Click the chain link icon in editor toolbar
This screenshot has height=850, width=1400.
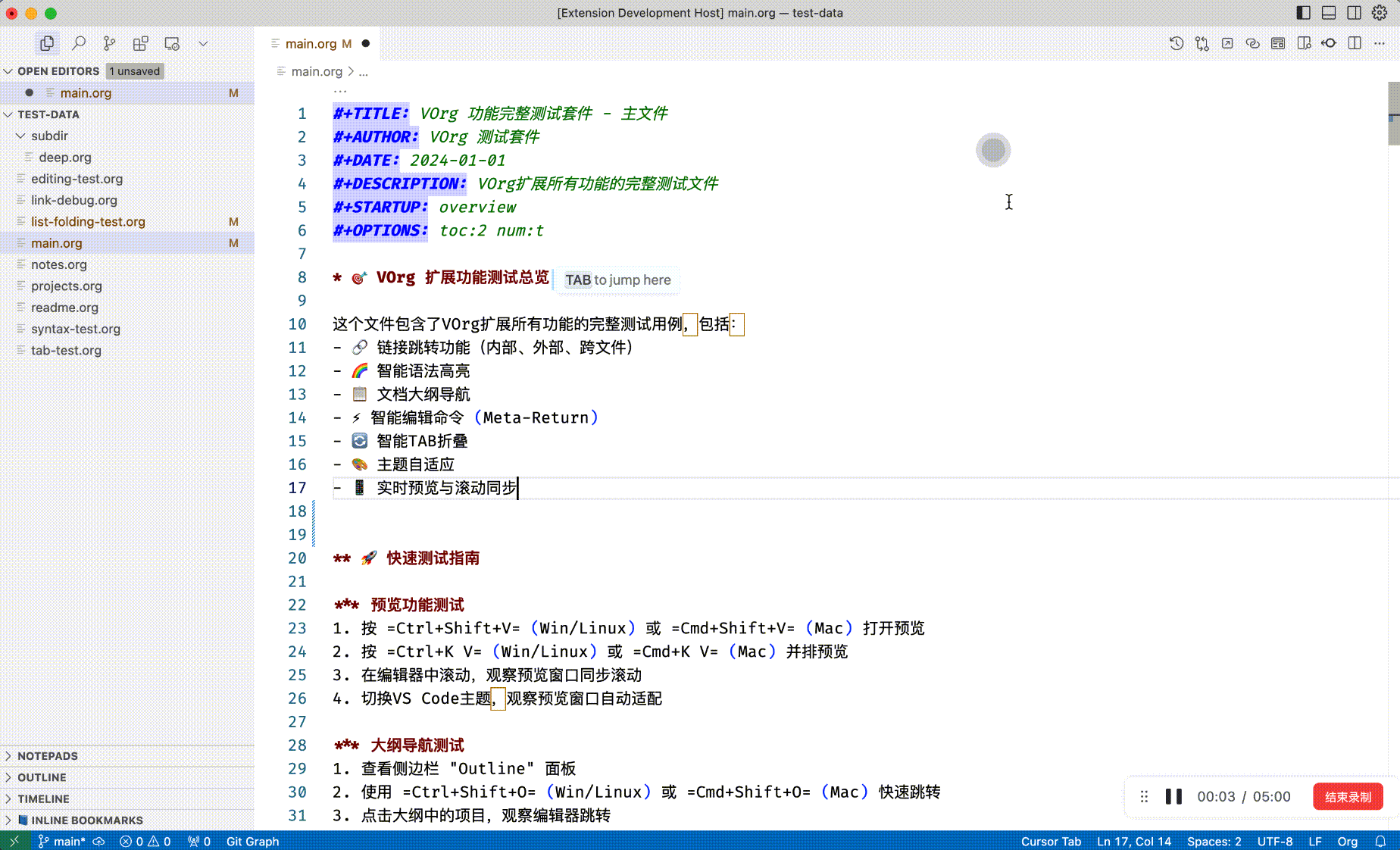pos(1252,43)
